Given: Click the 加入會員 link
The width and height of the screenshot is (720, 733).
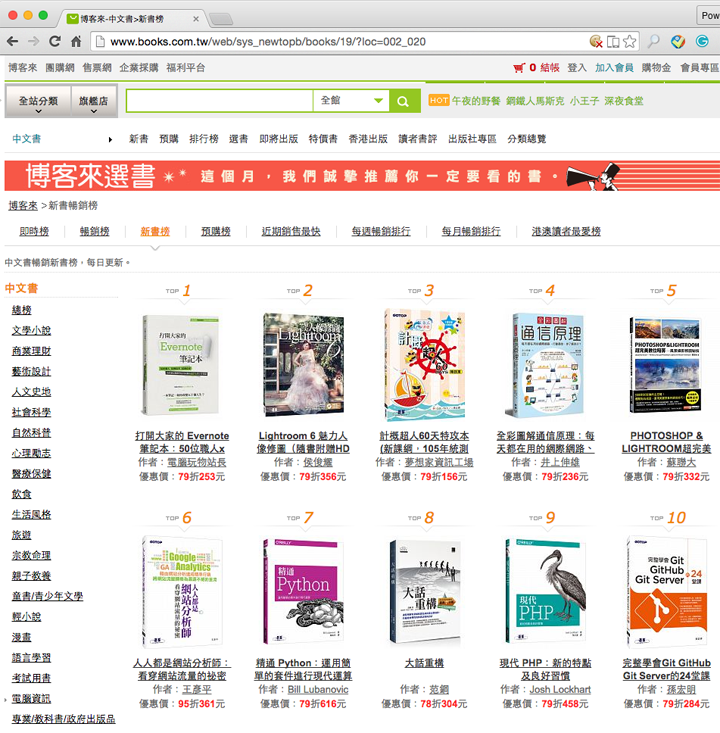Looking at the screenshot, I should [x=614, y=68].
